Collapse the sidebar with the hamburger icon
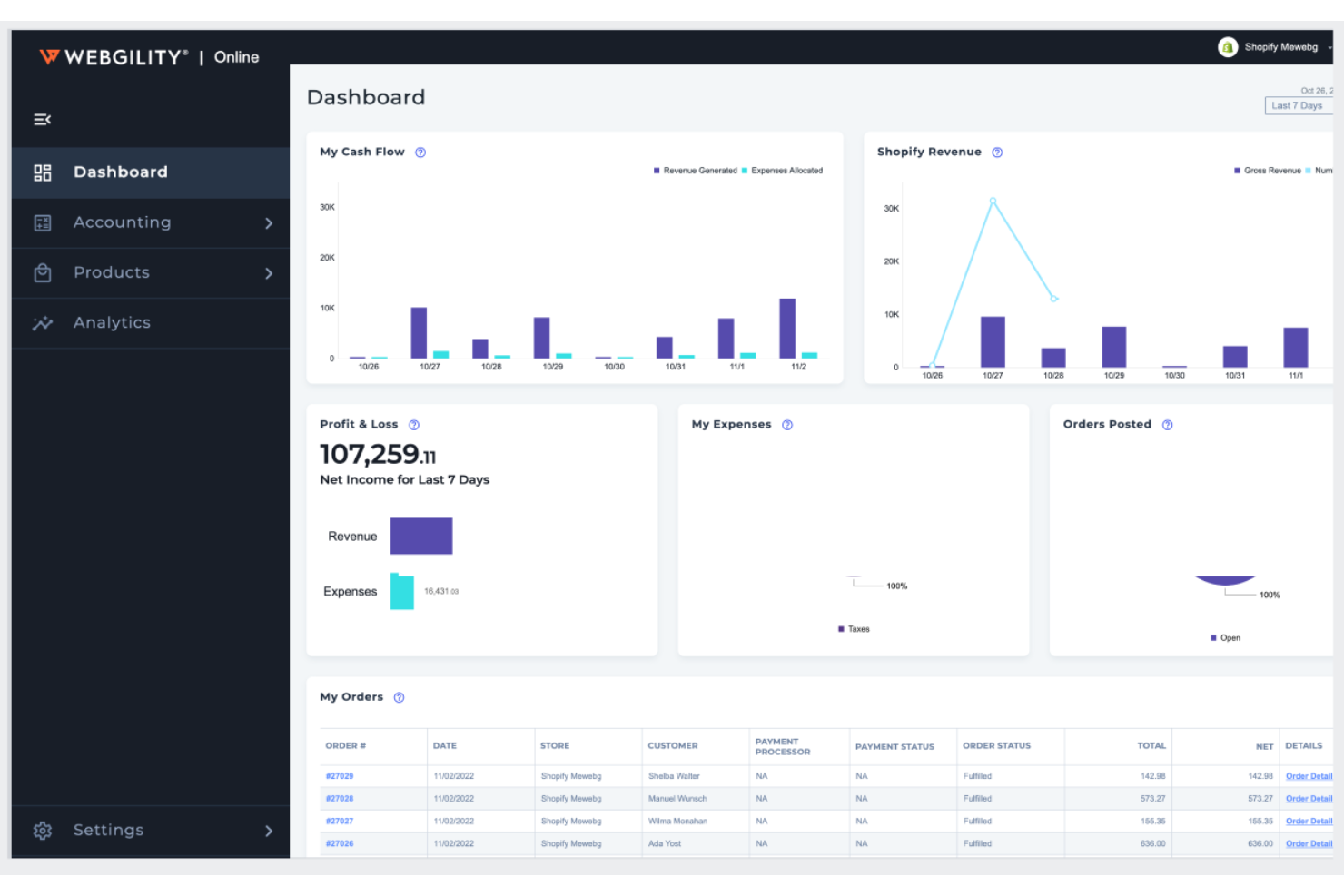Image resolution: width=1344 pixels, height=896 pixels. (x=42, y=120)
